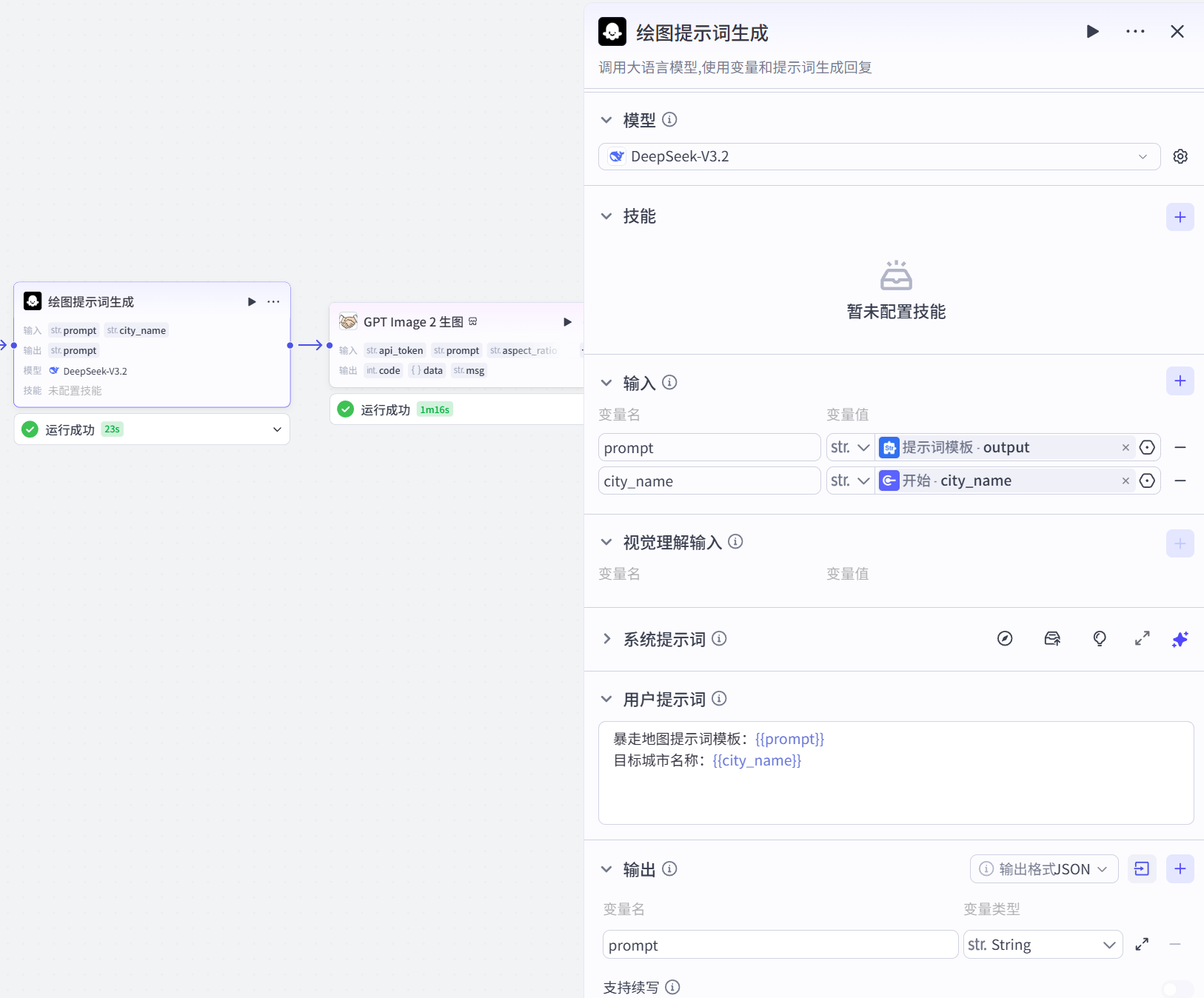
Task: Click the data output tag on GPT Image node
Action: click(427, 371)
